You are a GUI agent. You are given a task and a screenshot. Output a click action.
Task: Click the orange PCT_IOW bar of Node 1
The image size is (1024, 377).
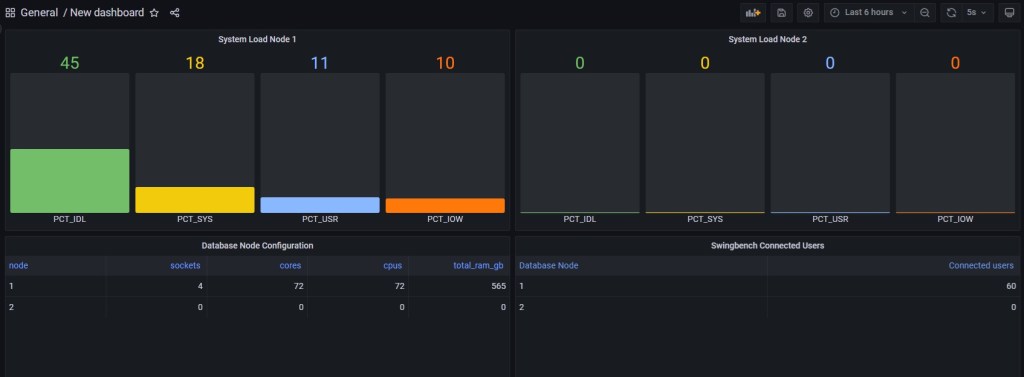445,206
